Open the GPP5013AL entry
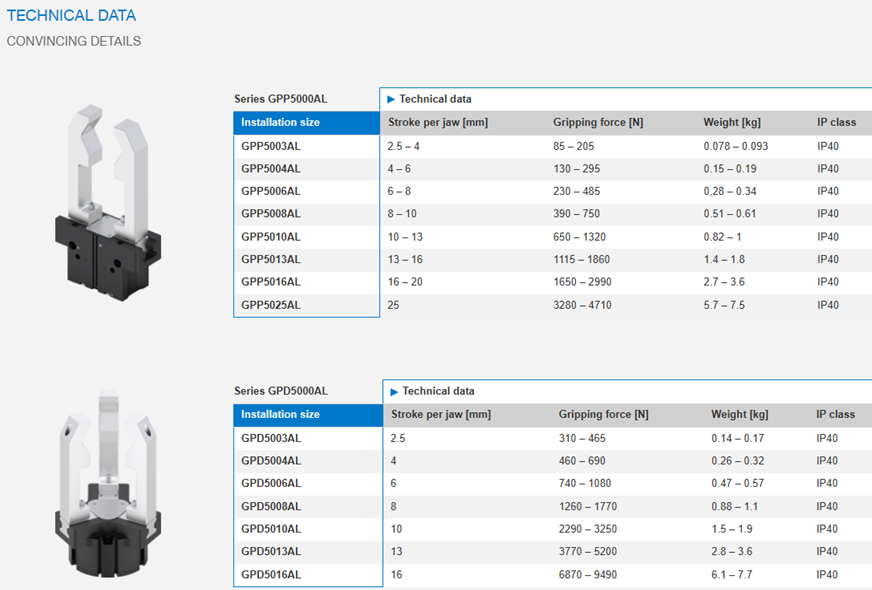Viewport: 872px width, 590px height. [271, 259]
